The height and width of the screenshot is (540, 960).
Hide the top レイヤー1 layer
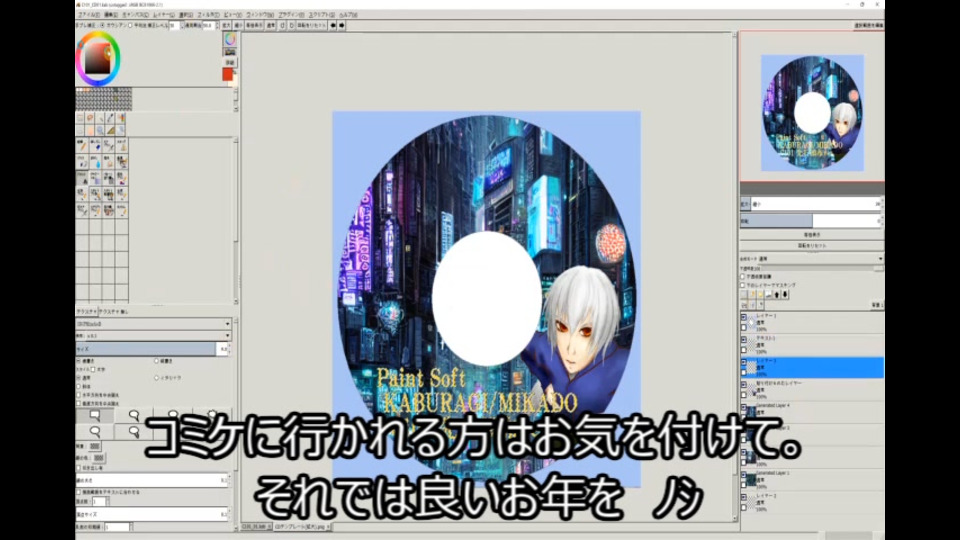[744, 317]
